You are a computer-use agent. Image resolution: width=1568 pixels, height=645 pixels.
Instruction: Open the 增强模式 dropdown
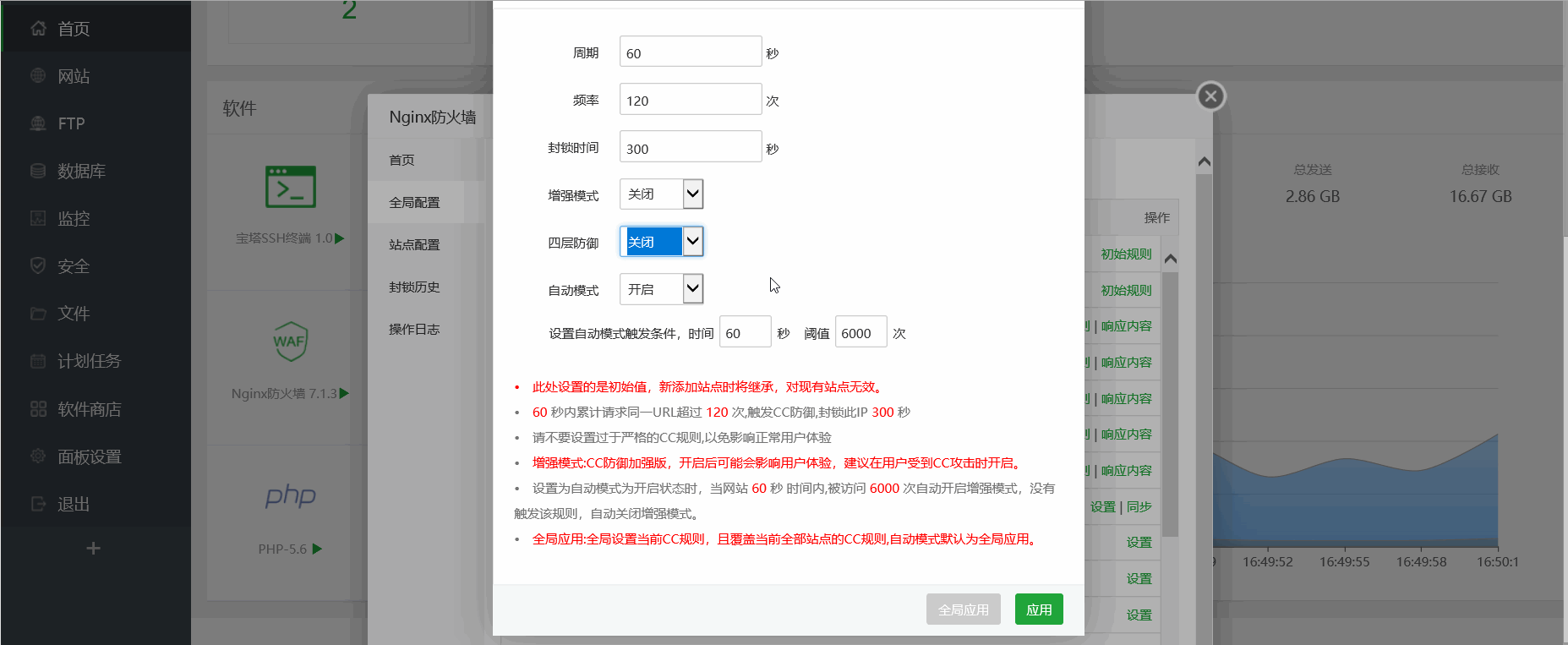[x=661, y=194]
